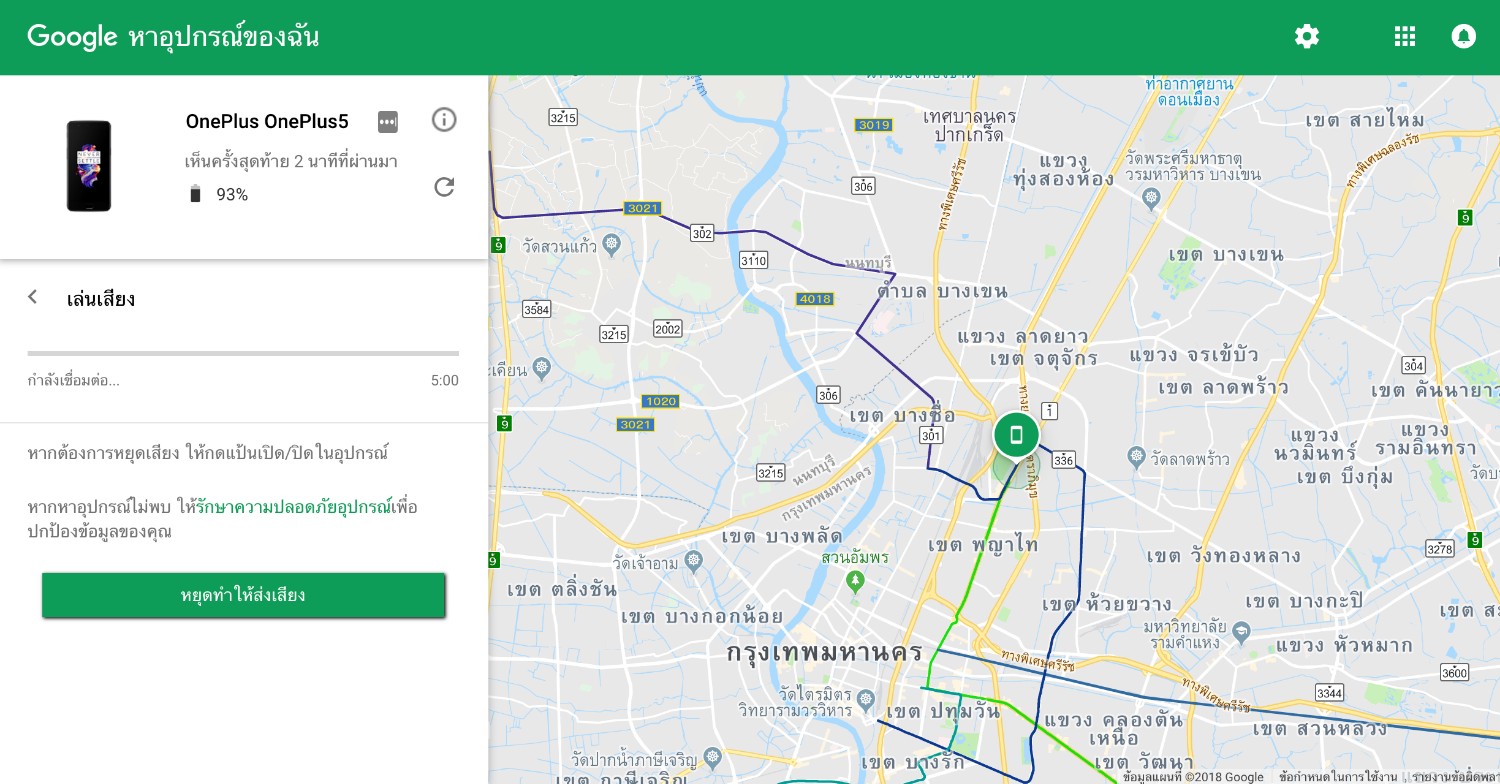The width and height of the screenshot is (1500, 784).
Task: Select the วัดสวนแก้ว temple marker
Action: tap(611, 244)
